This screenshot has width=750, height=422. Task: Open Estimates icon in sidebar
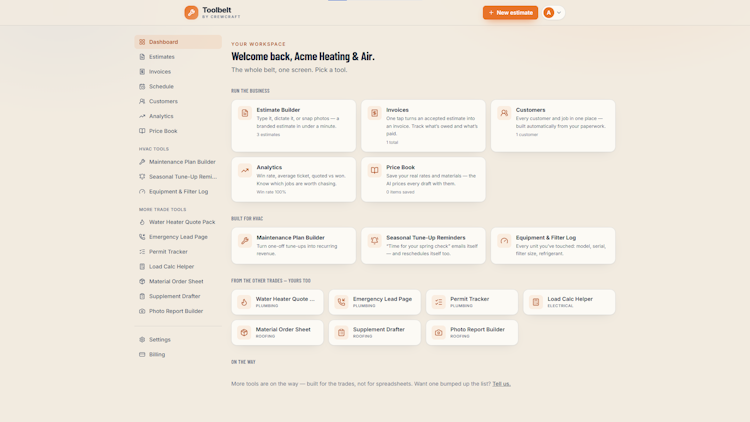pos(142,57)
